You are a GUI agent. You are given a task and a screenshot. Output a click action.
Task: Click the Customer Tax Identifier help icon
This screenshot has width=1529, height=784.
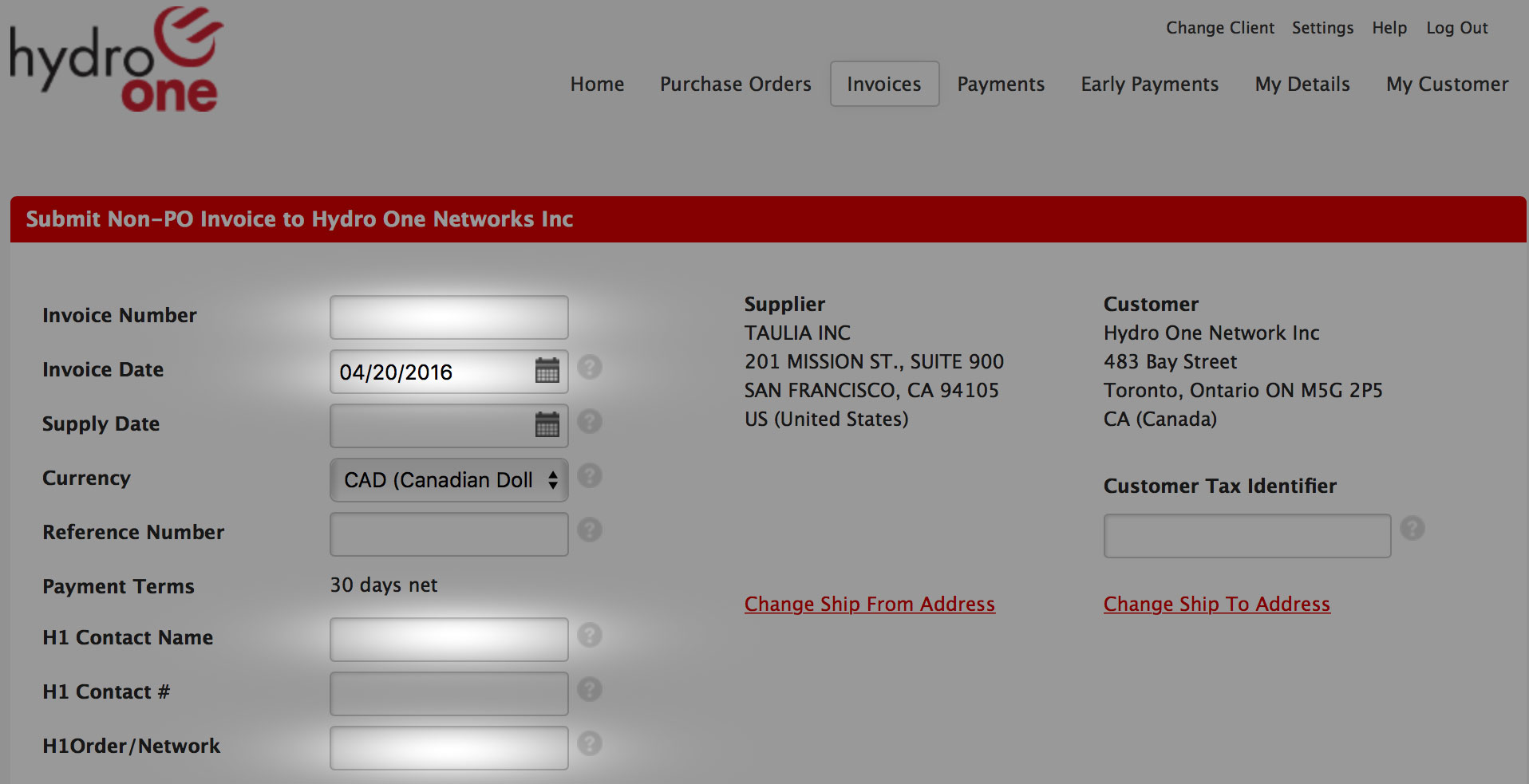tap(1412, 528)
